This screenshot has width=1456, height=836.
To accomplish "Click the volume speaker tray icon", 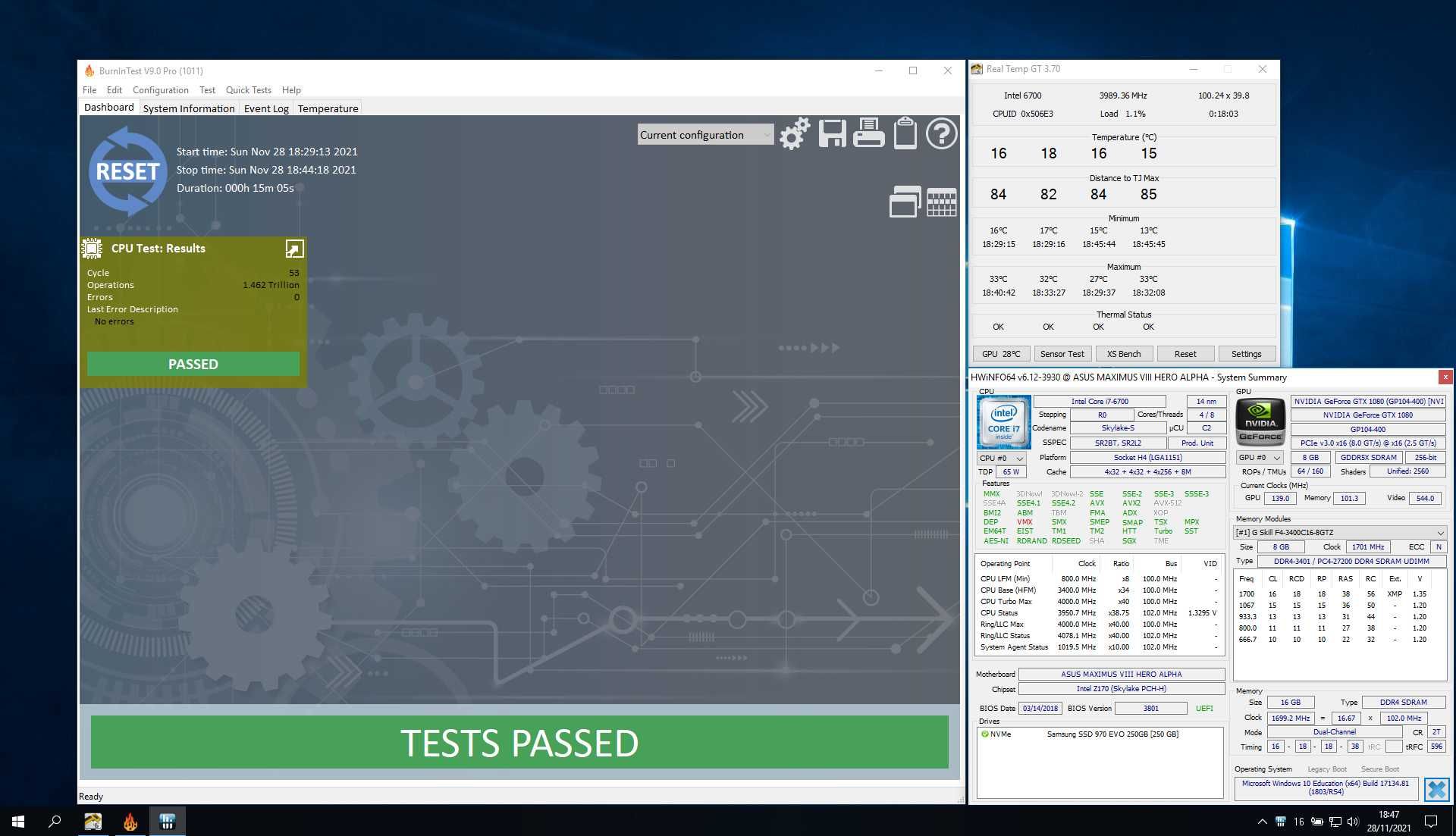I will (x=1353, y=822).
